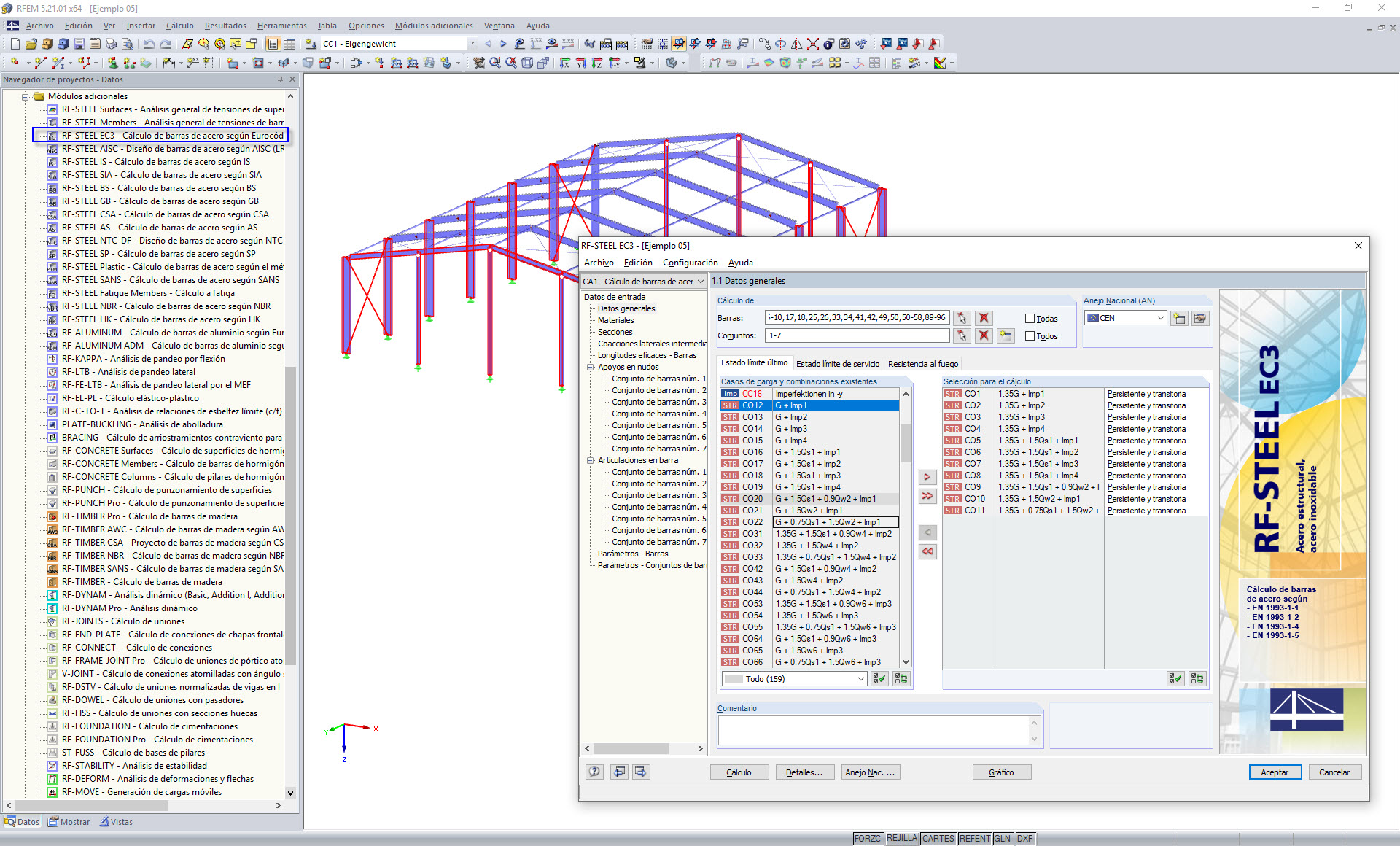The image size is (1400, 846).
Task: Click the Aceptar button
Action: pos(1274,772)
